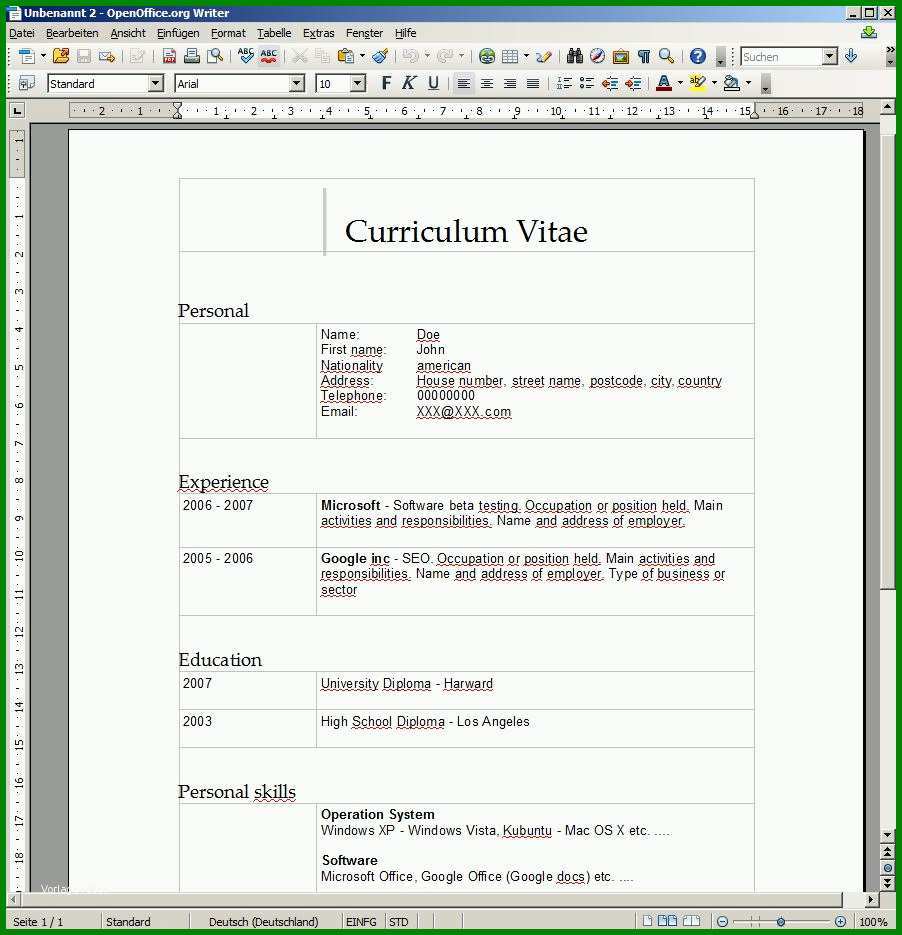Click the EINFG insert mode indicator
The height and width of the screenshot is (935, 902).
coord(361,922)
